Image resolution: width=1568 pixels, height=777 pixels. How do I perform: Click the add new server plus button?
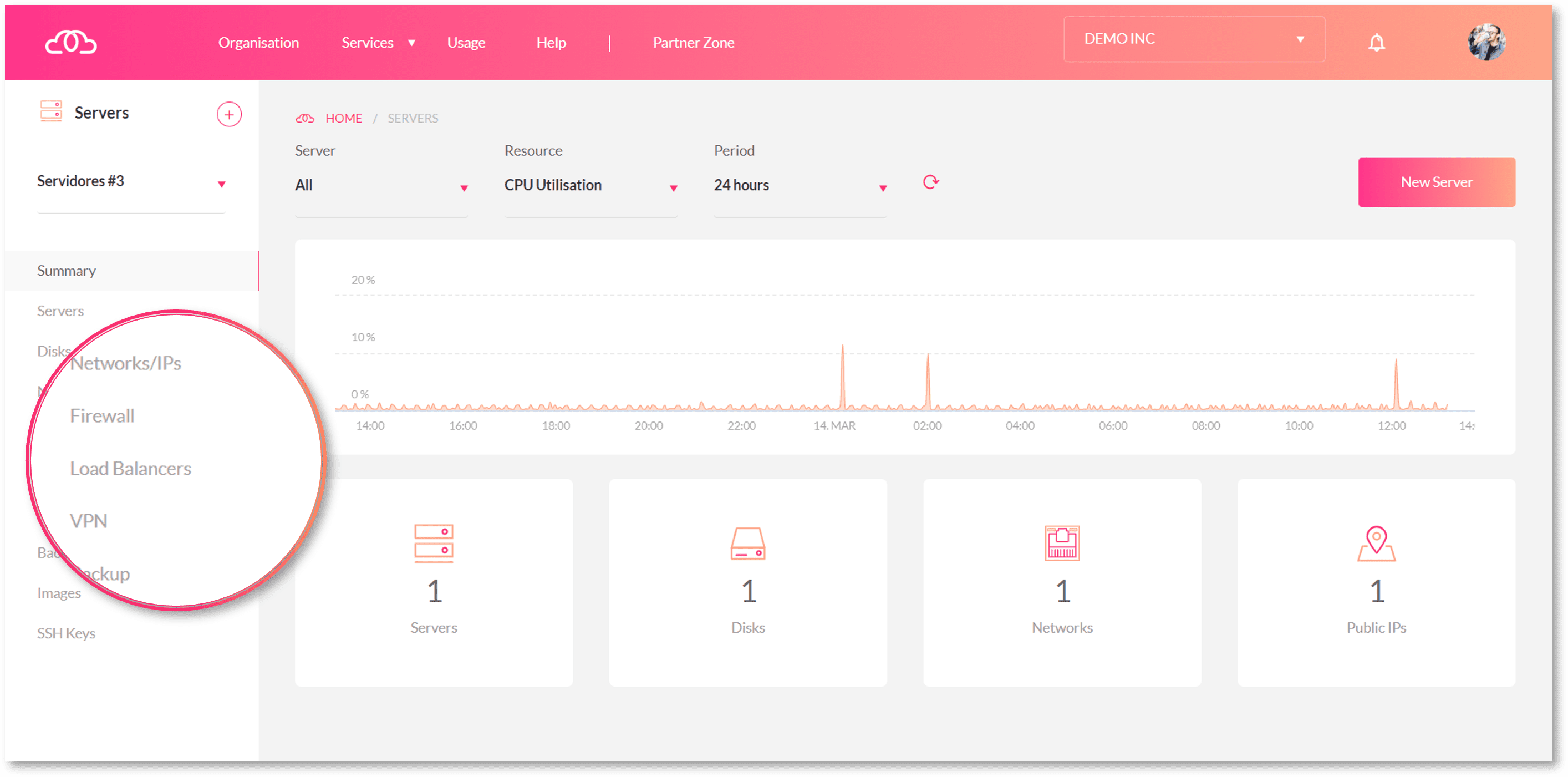click(229, 114)
